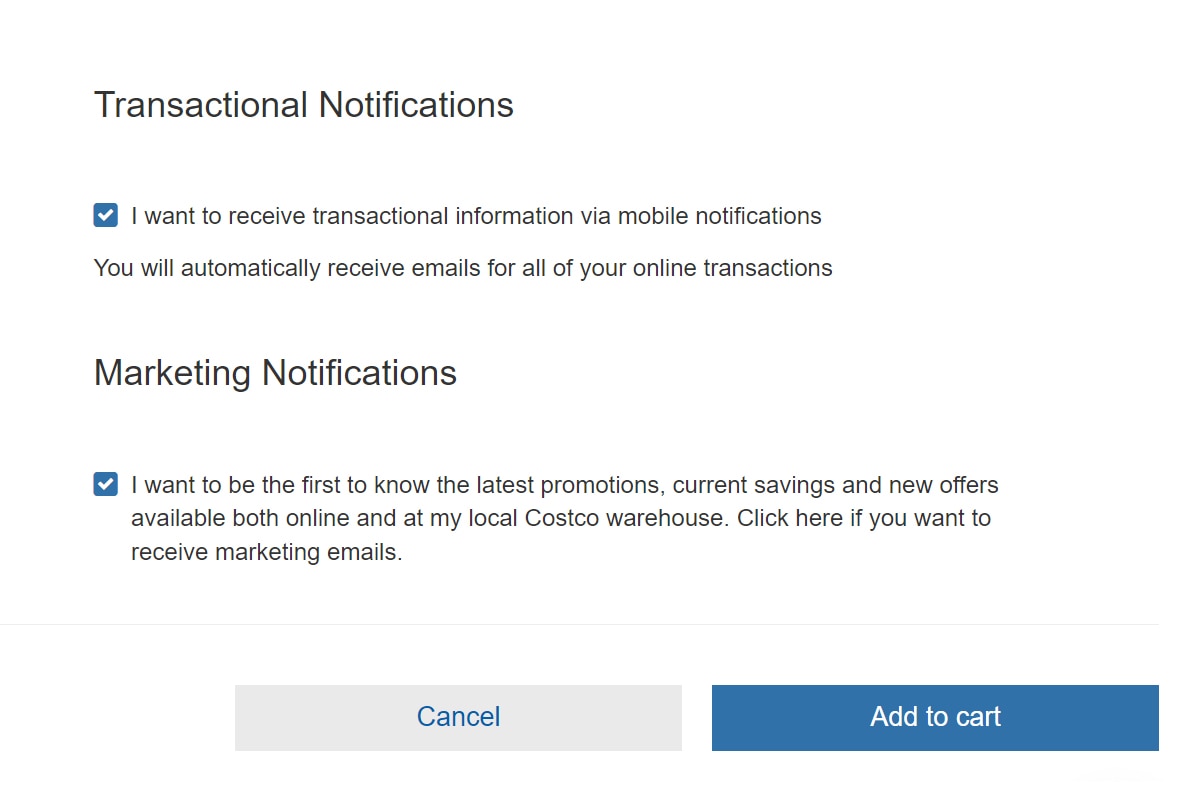Viewport: 1188px width, 807px height.
Task: Click the "receive marketing emails." last line
Action: 266,552
